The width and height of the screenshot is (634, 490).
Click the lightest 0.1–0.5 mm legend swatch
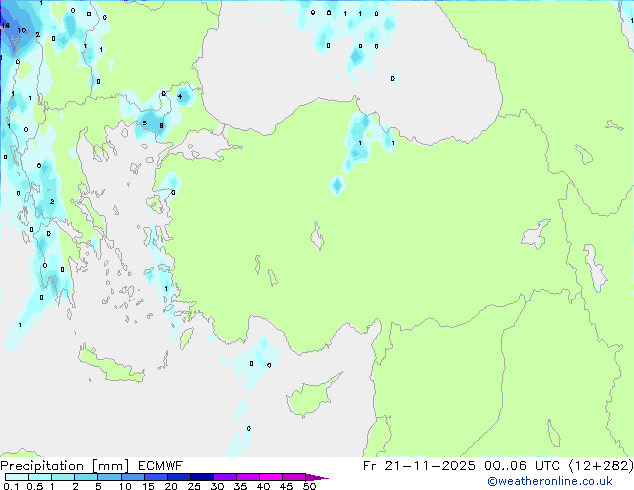coord(17,477)
